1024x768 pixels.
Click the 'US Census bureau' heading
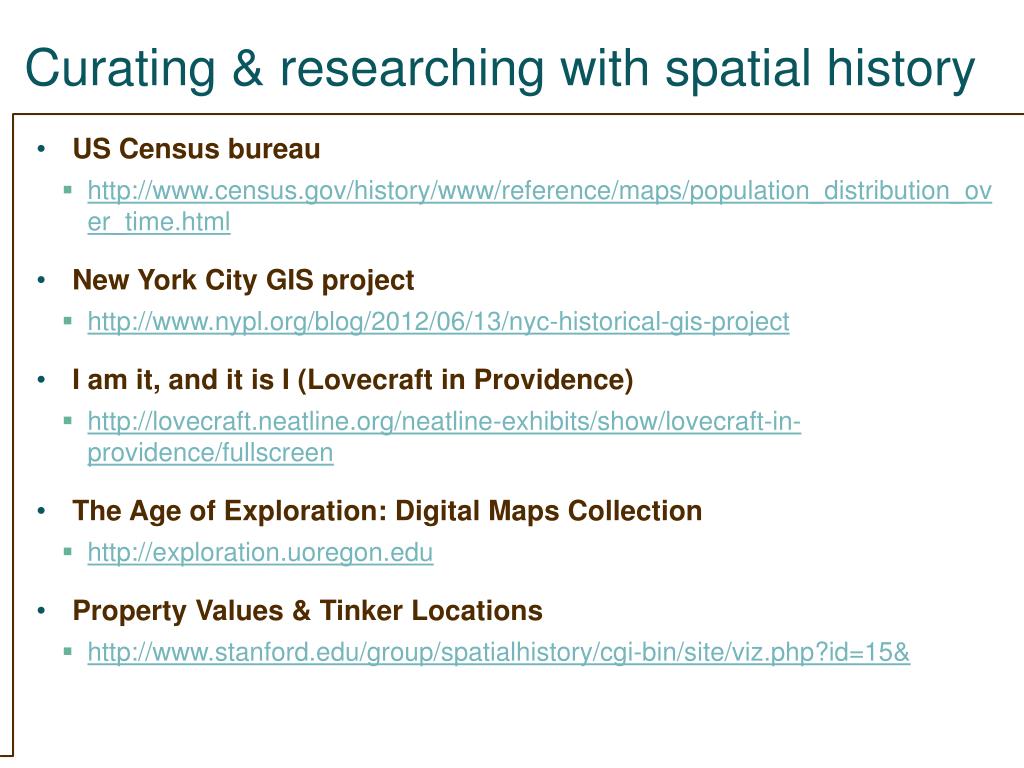click(x=196, y=149)
